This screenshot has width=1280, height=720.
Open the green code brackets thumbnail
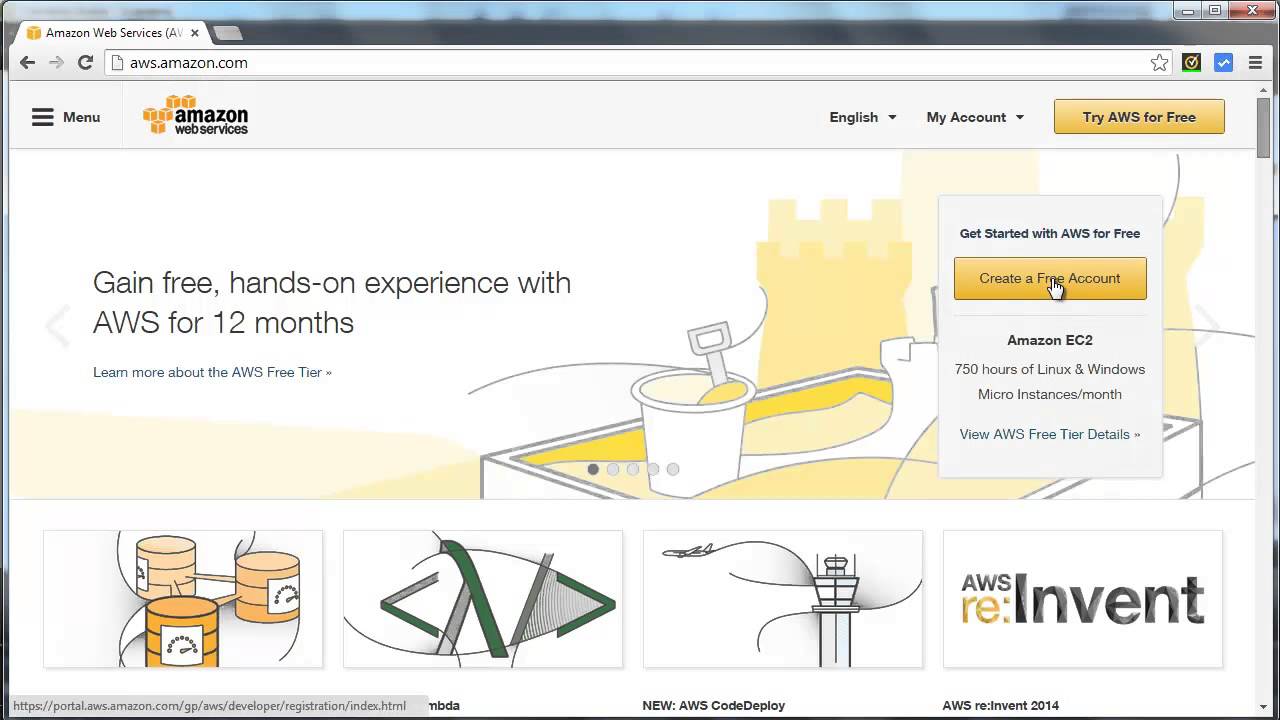[483, 599]
